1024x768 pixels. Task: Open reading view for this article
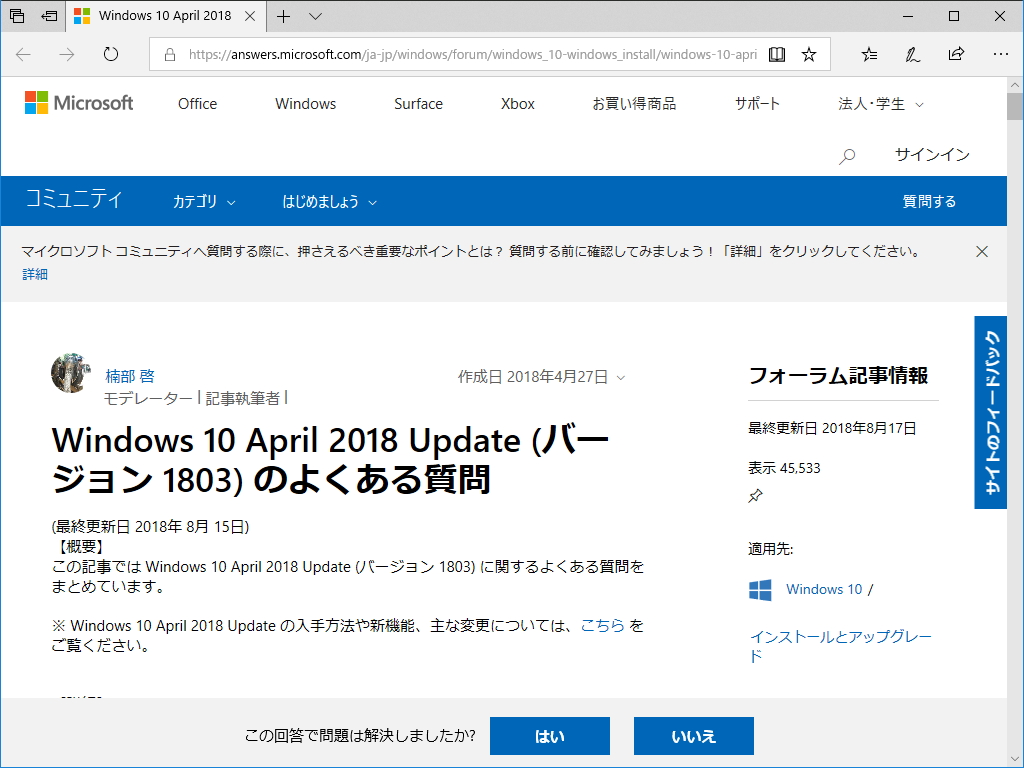pyautogui.click(x=777, y=54)
